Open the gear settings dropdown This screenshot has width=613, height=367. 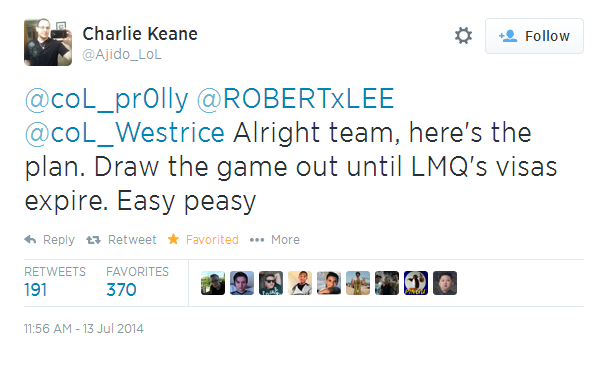(463, 36)
